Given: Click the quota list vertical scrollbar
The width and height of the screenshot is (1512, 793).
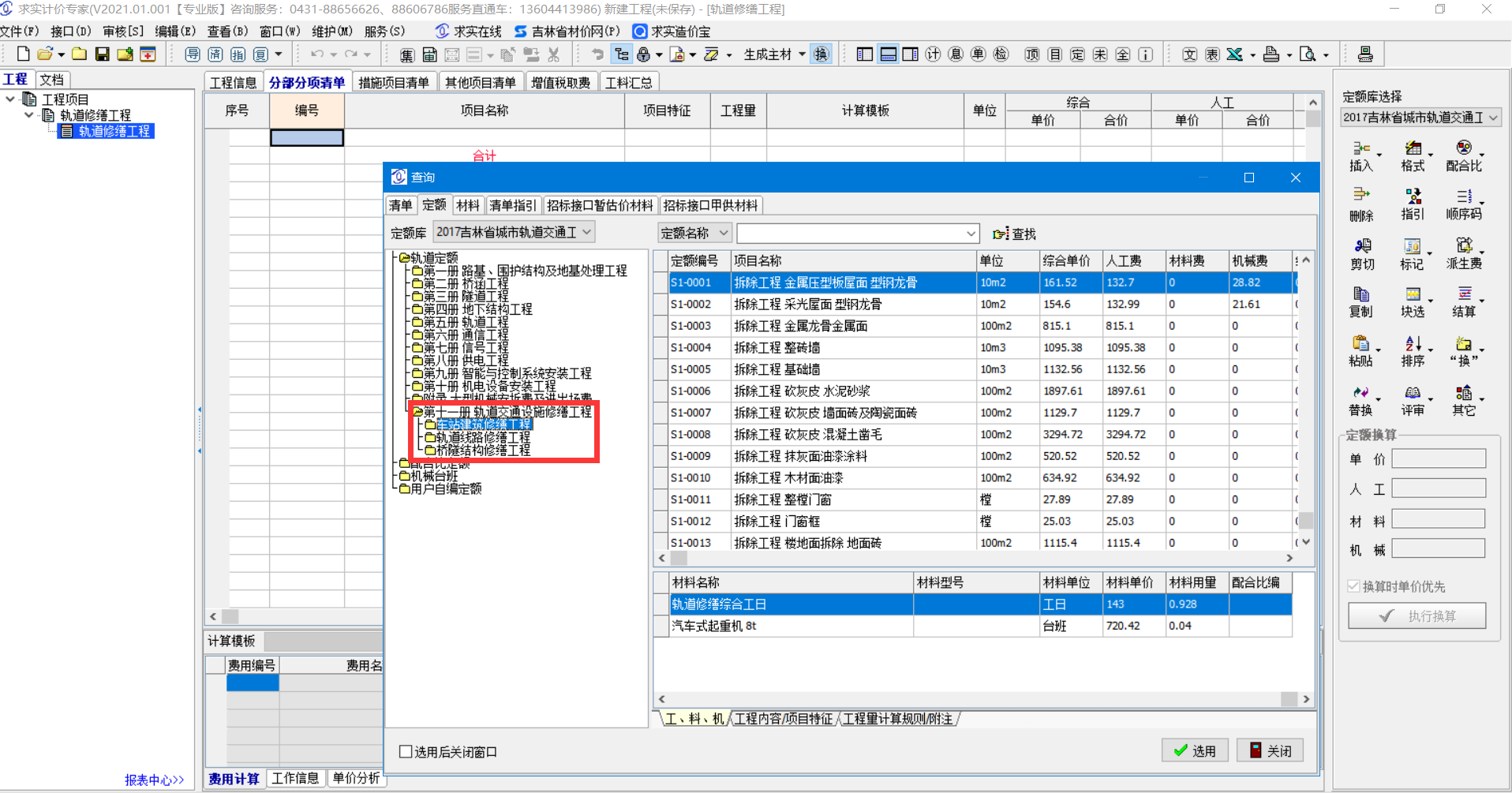Looking at the screenshot, I should [1306, 401].
